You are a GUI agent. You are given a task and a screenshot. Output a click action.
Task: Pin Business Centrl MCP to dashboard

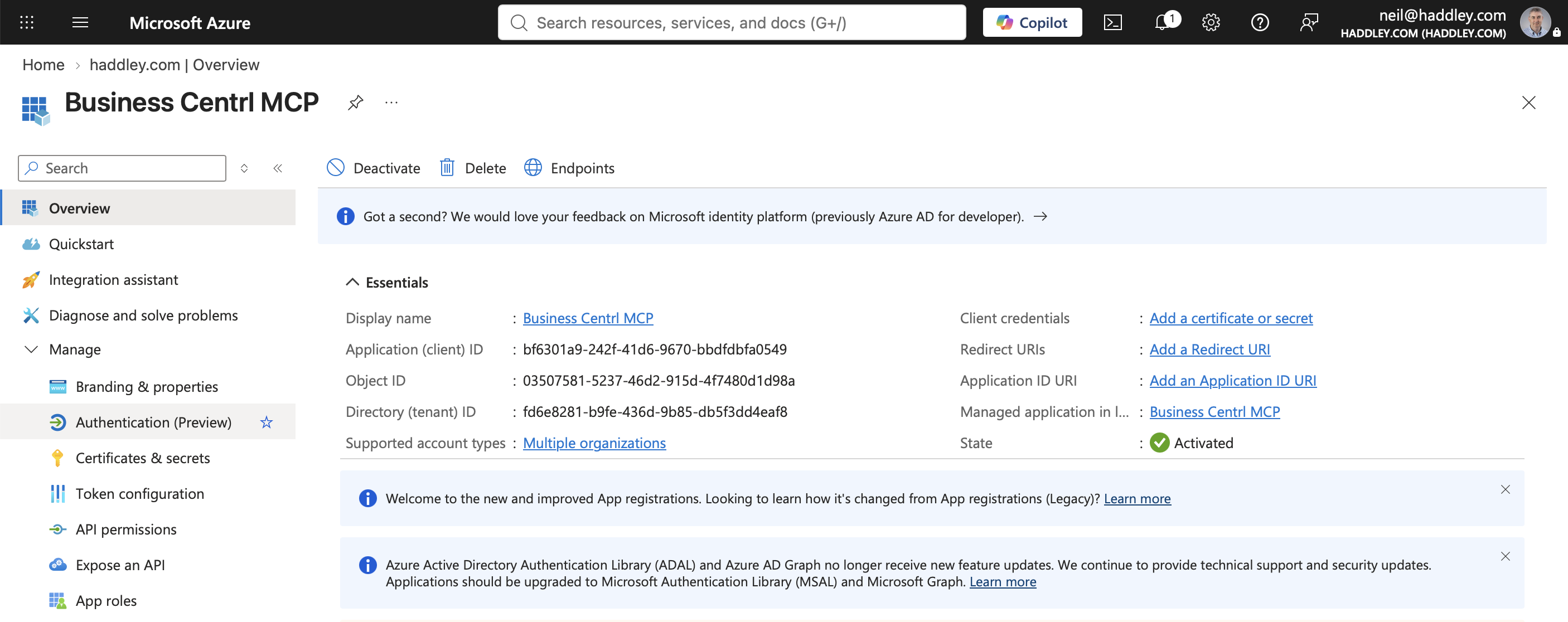coord(356,102)
